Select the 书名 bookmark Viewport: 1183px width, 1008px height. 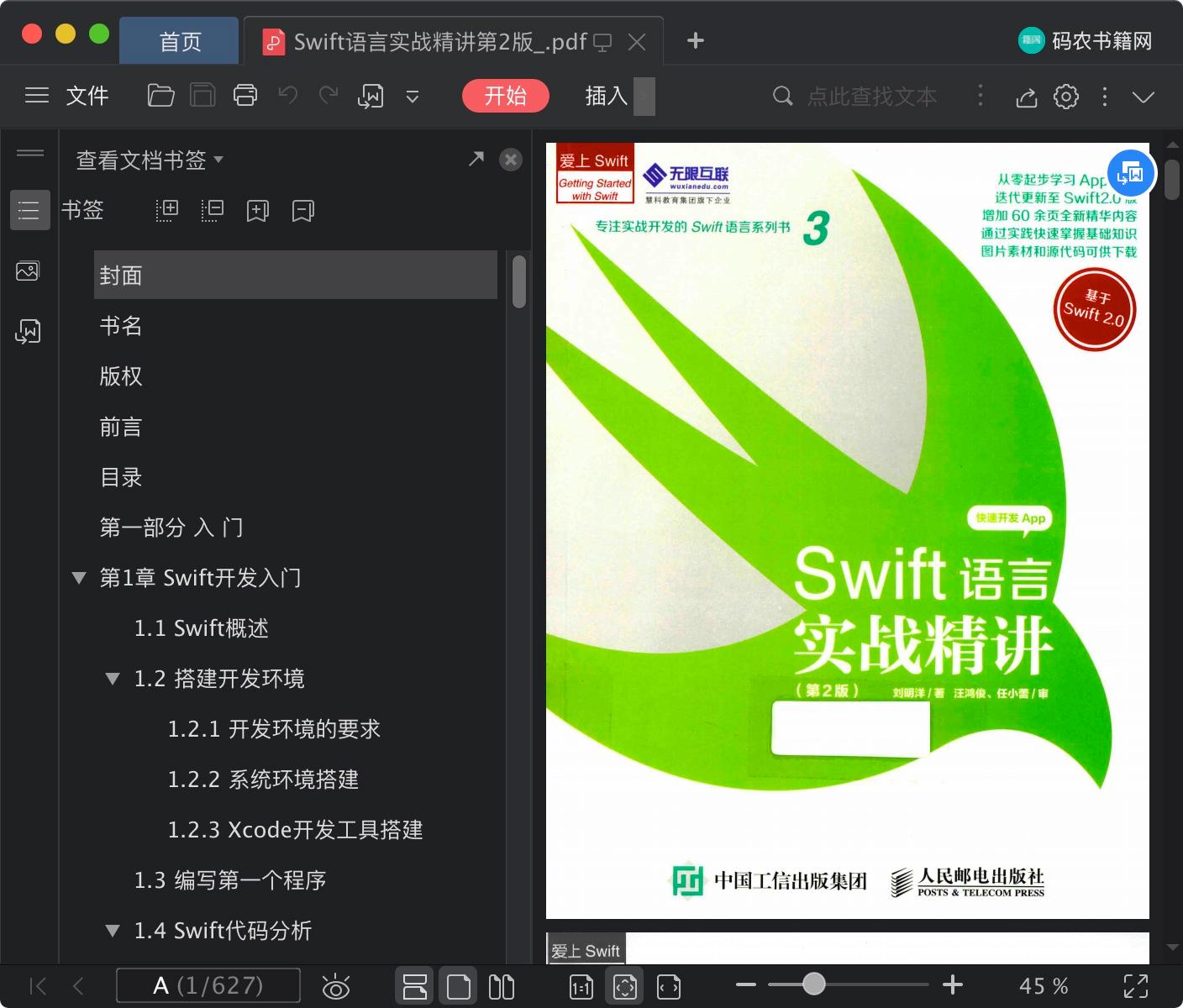click(x=121, y=326)
